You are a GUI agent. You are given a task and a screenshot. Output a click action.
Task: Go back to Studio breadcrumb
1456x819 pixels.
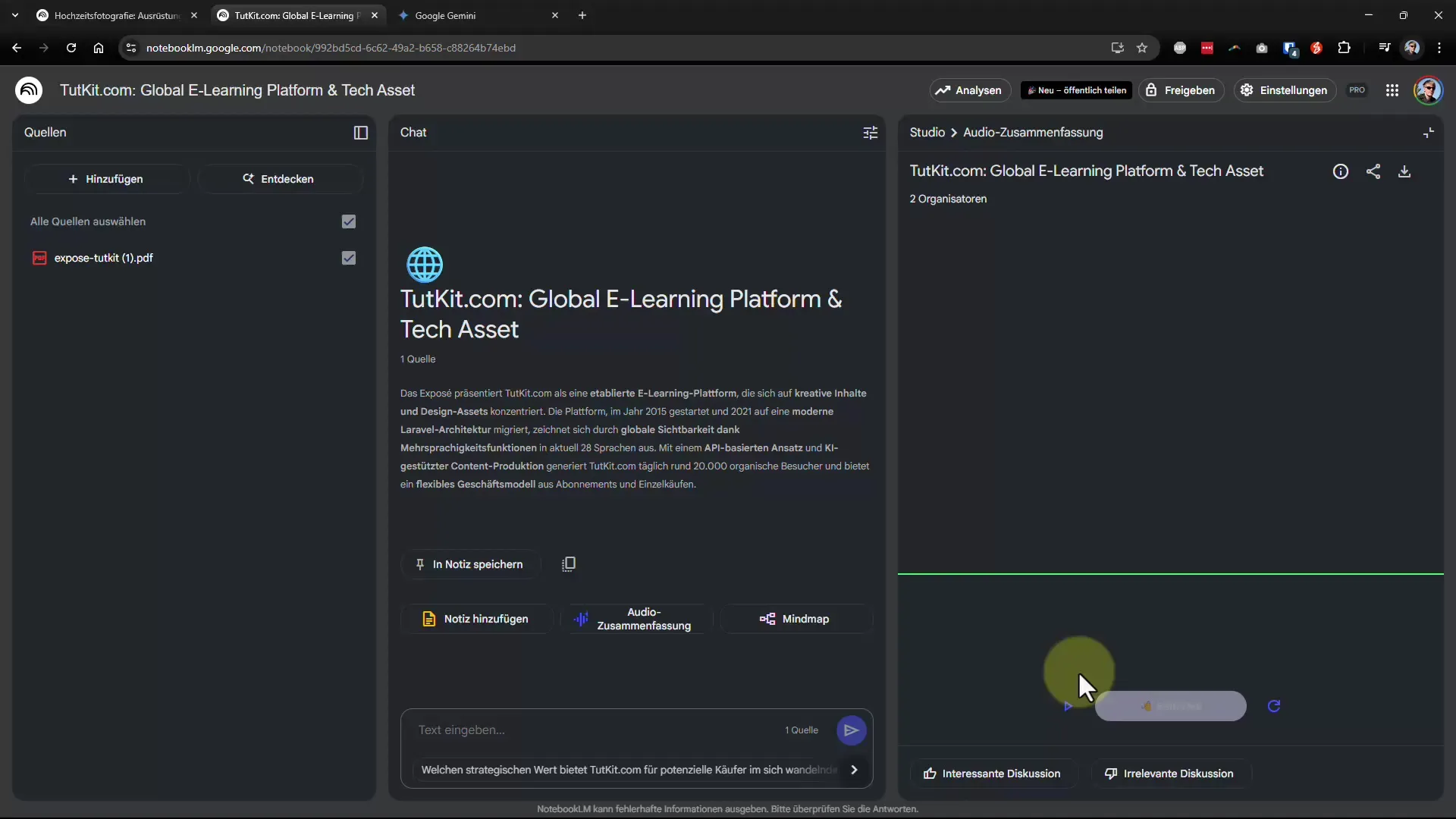(927, 133)
